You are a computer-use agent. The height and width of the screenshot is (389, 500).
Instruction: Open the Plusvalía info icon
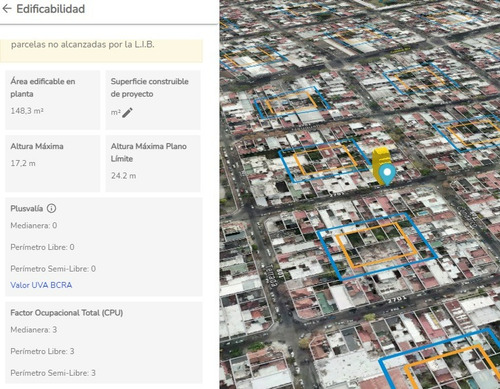[x=51, y=208]
